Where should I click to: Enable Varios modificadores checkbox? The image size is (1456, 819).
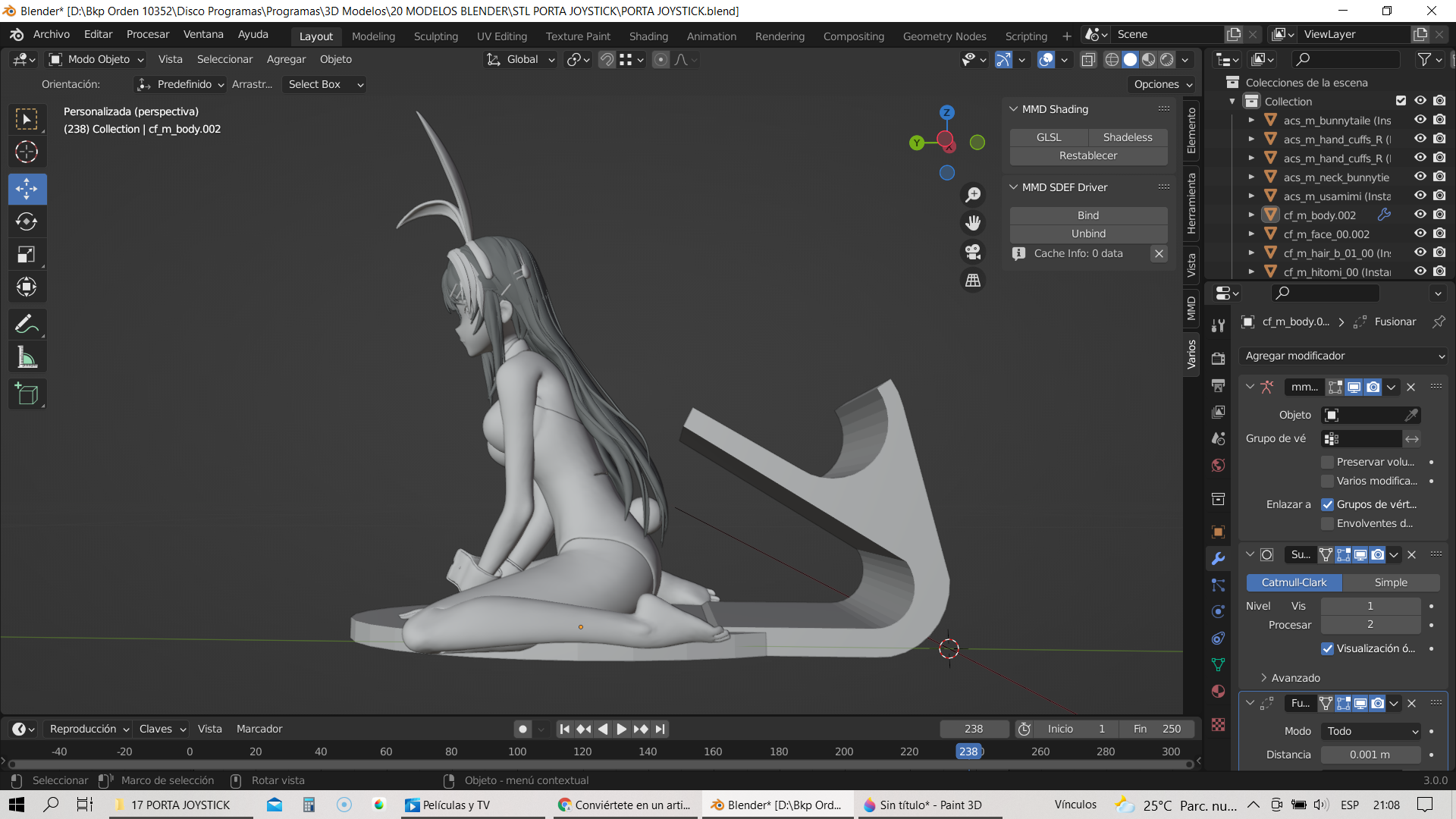(1327, 481)
